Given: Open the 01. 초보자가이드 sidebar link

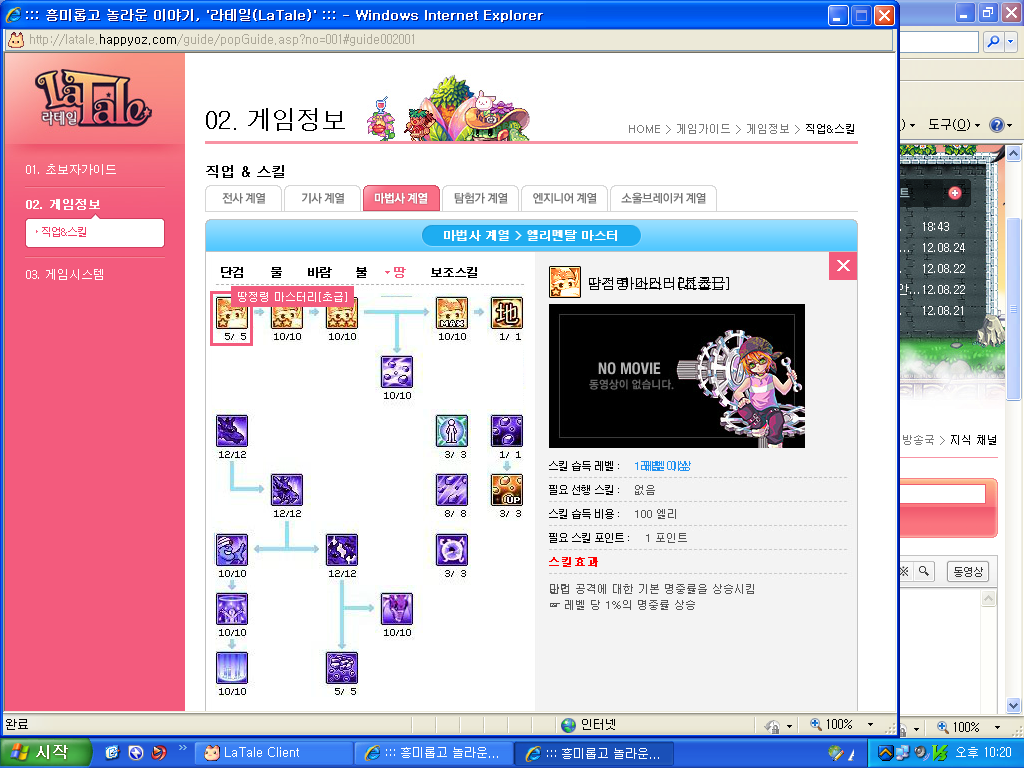Looking at the screenshot, I should (71, 170).
